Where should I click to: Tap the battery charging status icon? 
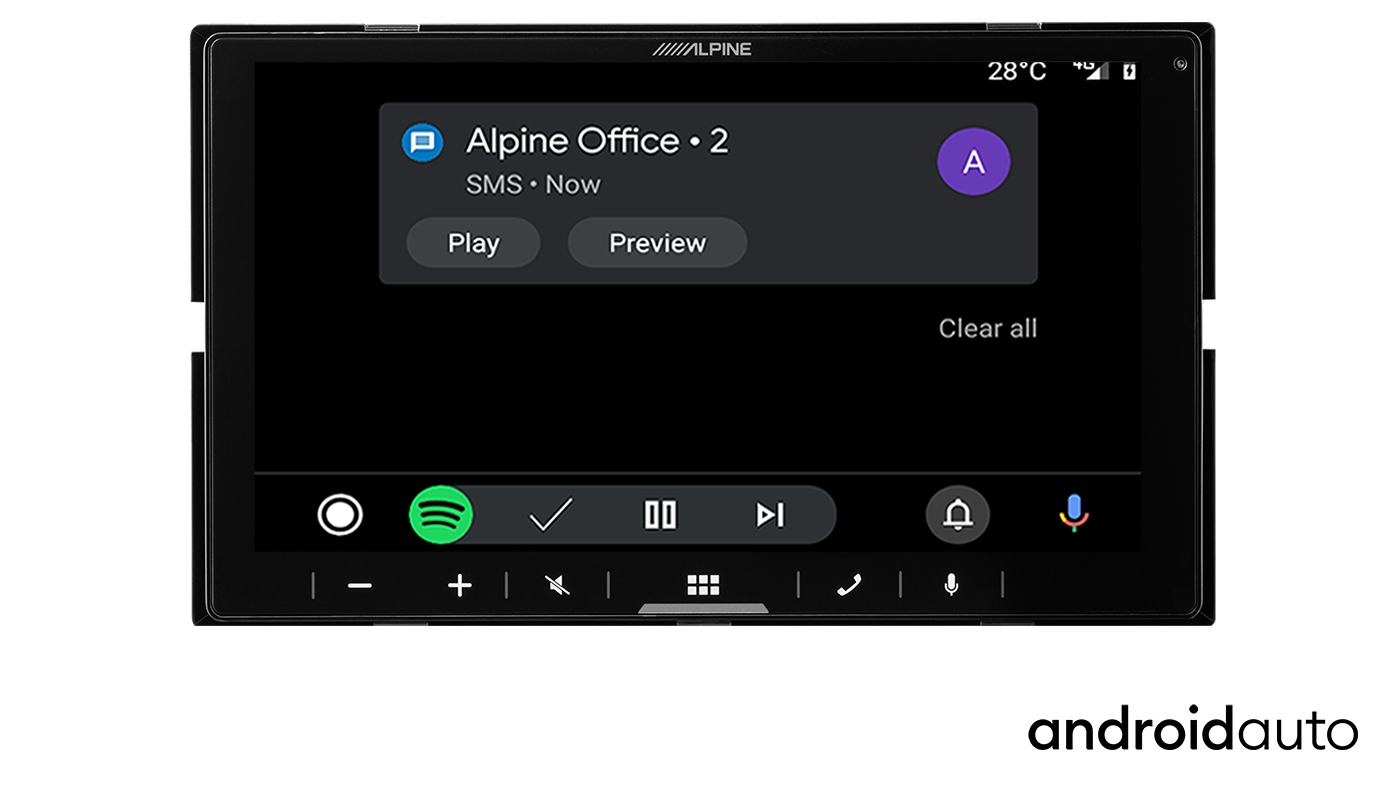tap(1129, 71)
